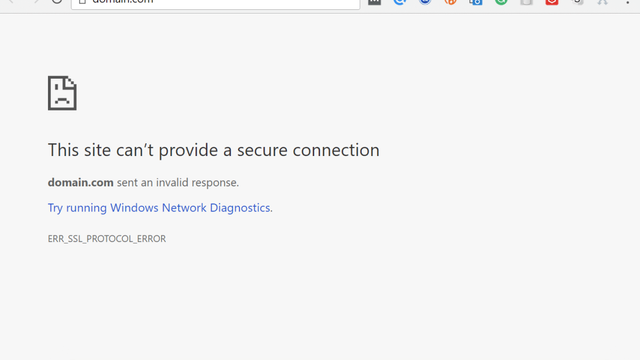The image size is (640, 360).
Task: Open the Chrome three-dot menu
Action: 628,2
